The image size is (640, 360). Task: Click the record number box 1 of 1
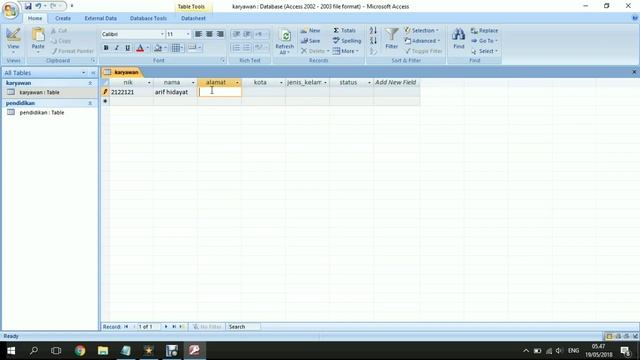click(x=148, y=327)
